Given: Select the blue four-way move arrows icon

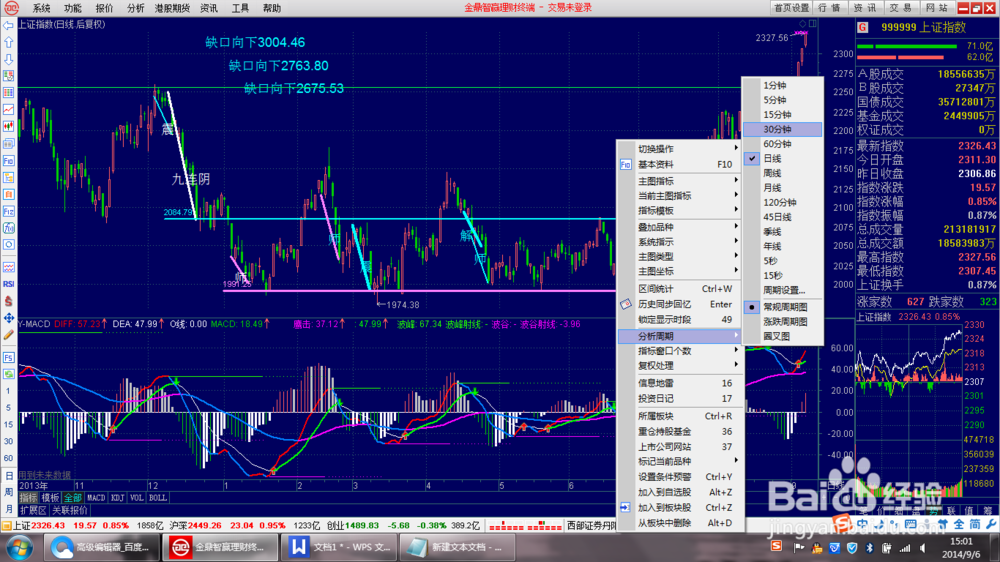Looking at the screenshot, I should 8,318.
